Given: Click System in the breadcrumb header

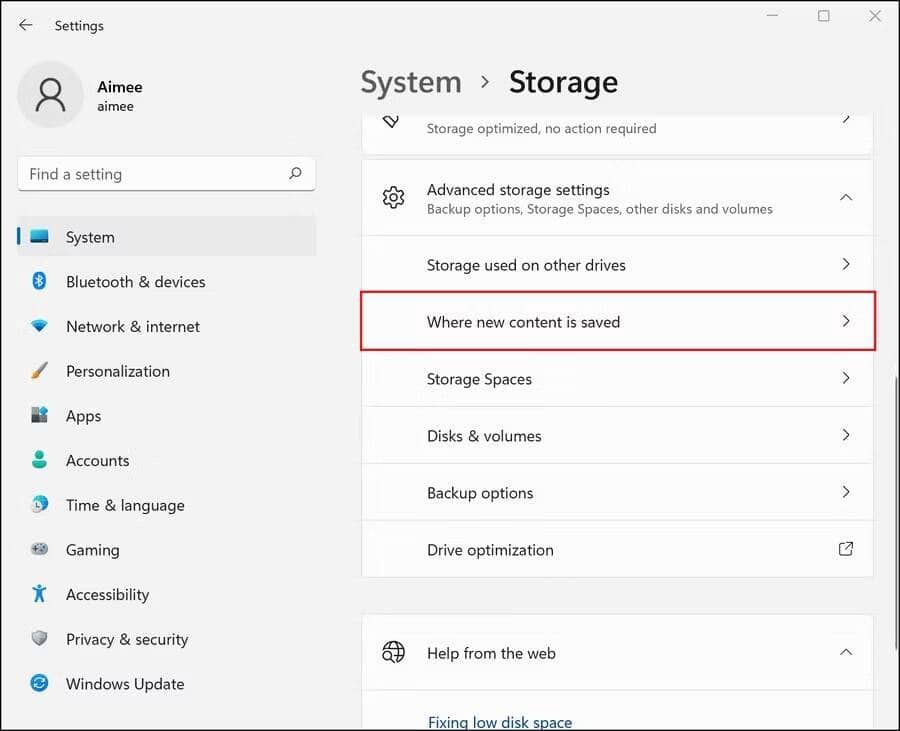Looking at the screenshot, I should [410, 82].
